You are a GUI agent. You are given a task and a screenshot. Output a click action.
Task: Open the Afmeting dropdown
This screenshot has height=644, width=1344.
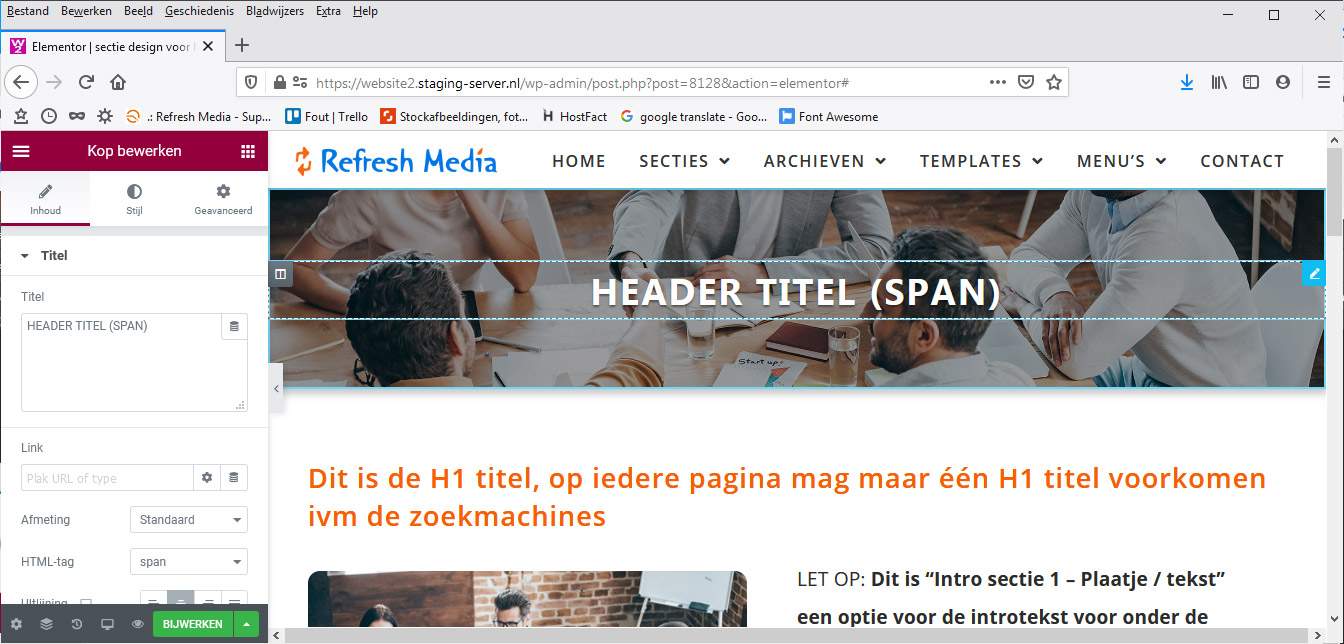tap(188, 520)
